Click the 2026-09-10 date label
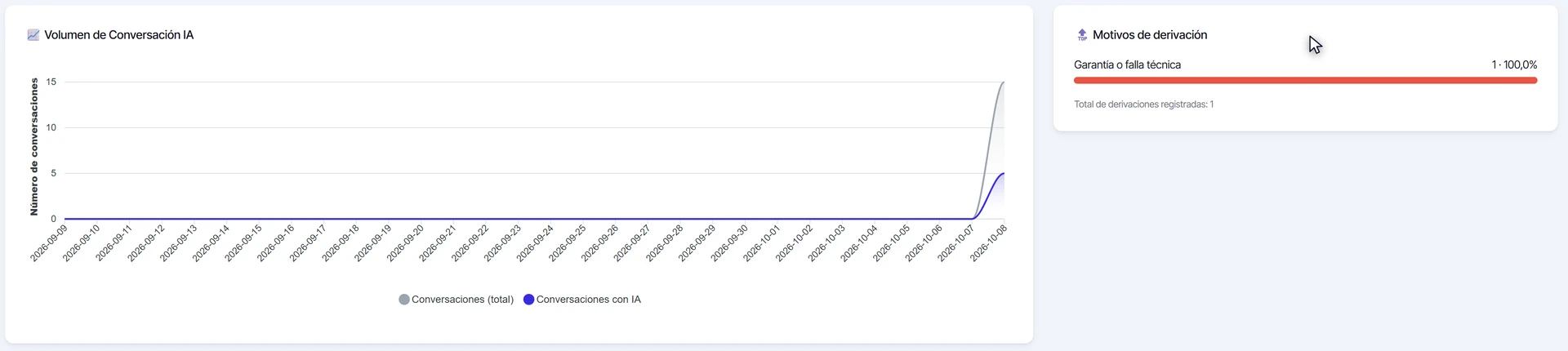The image size is (1568, 351). (x=82, y=243)
